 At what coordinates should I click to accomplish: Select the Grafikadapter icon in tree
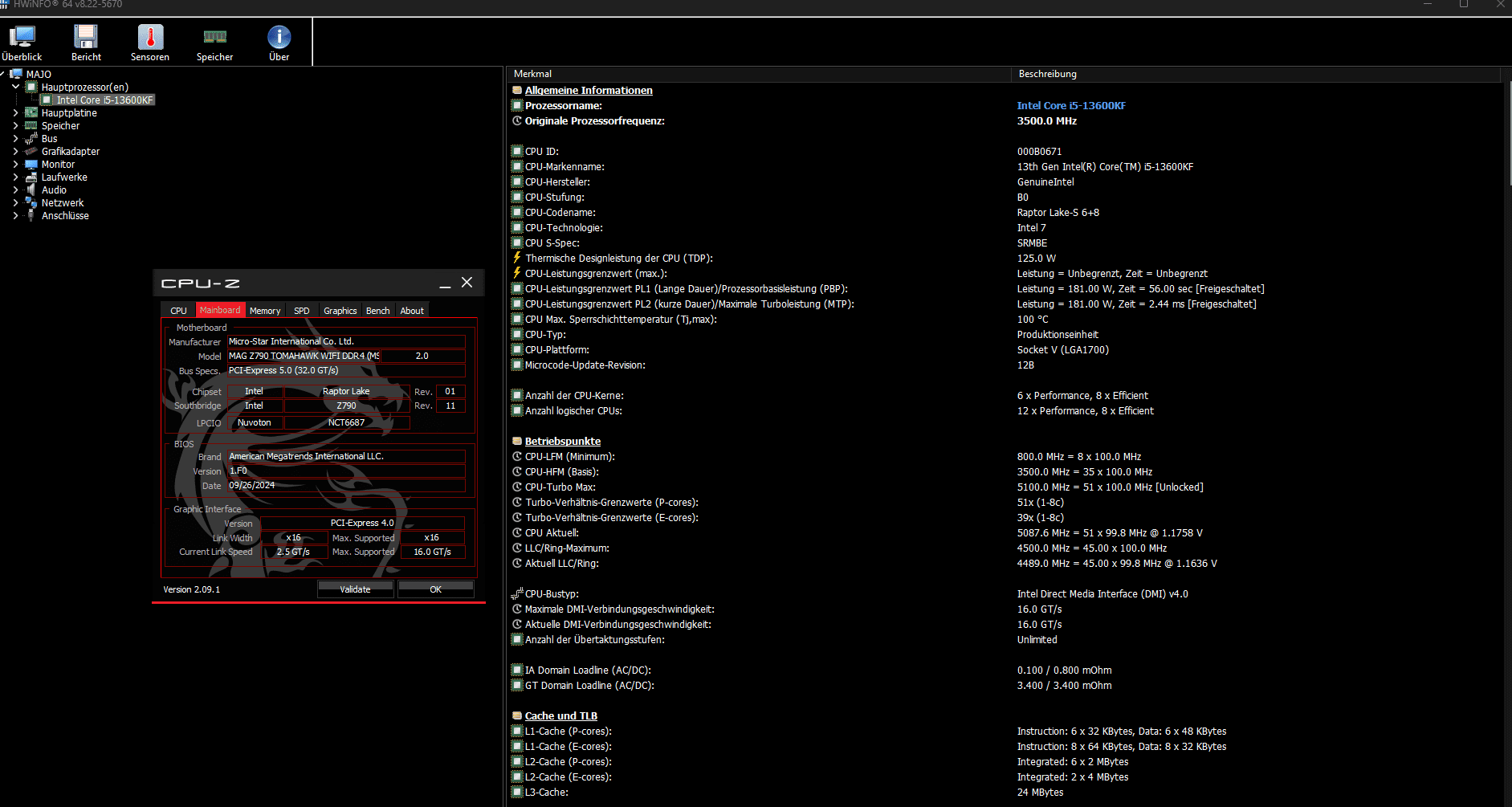(x=31, y=151)
